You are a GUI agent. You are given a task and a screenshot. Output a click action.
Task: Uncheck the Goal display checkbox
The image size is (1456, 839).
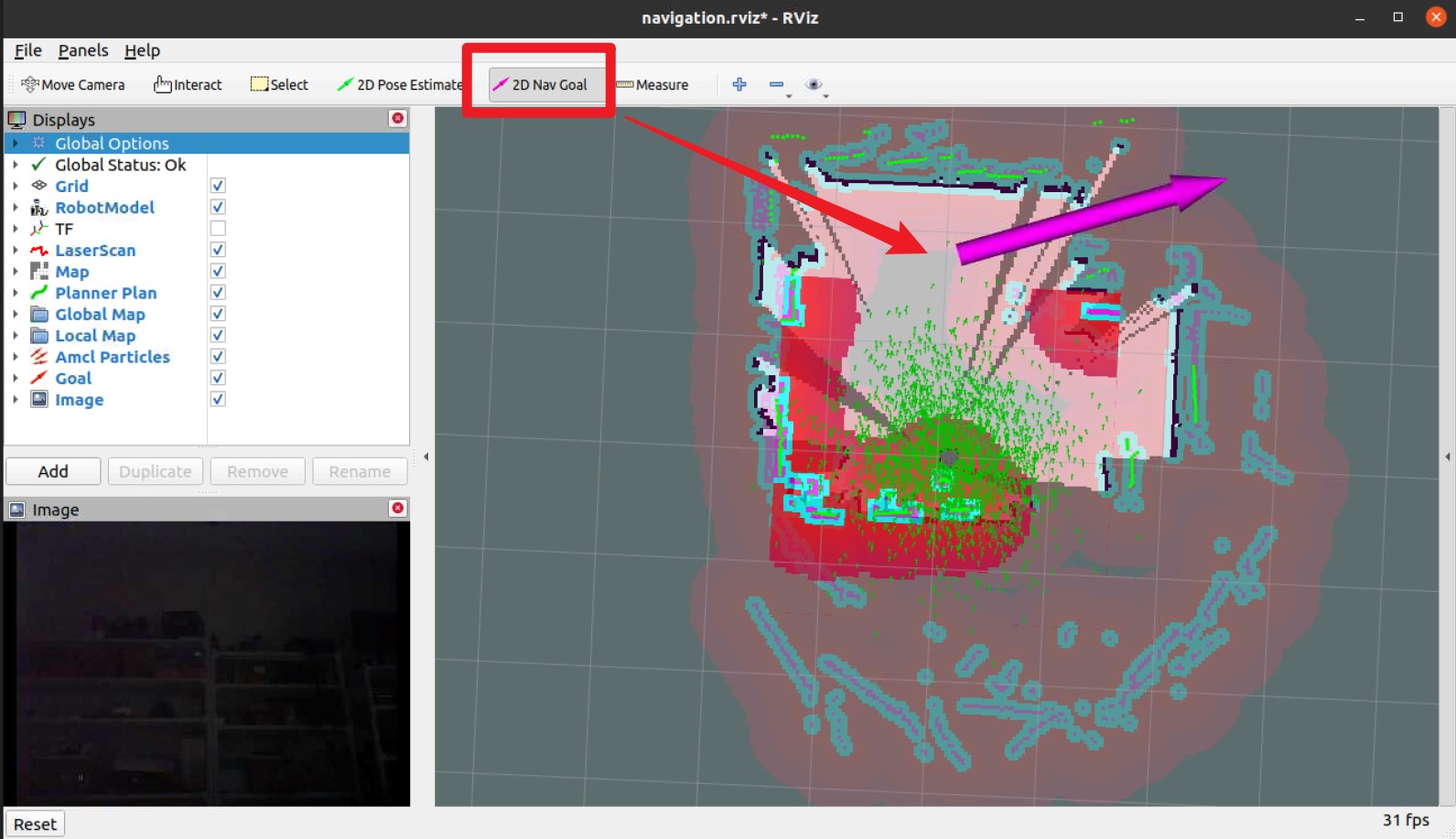(218, 378)
